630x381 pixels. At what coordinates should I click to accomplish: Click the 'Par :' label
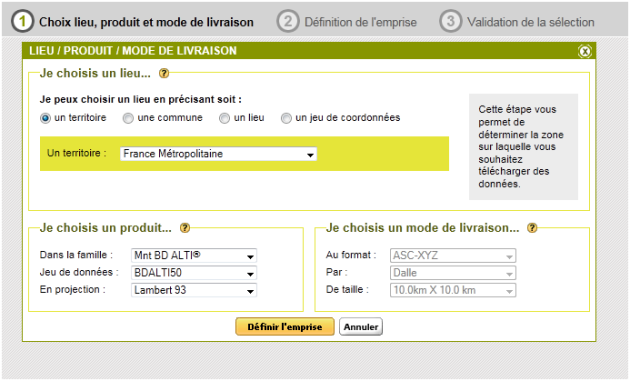337,272
